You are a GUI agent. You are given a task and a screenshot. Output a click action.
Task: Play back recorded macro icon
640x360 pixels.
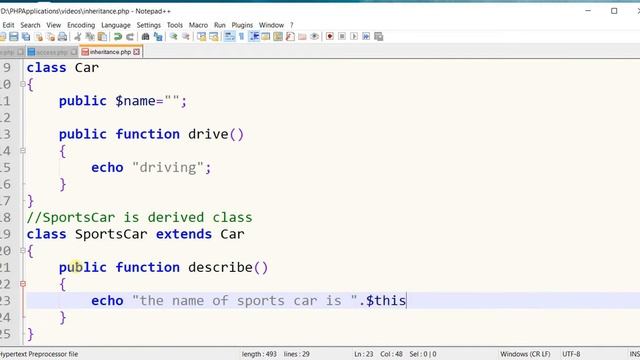point(354,37)
